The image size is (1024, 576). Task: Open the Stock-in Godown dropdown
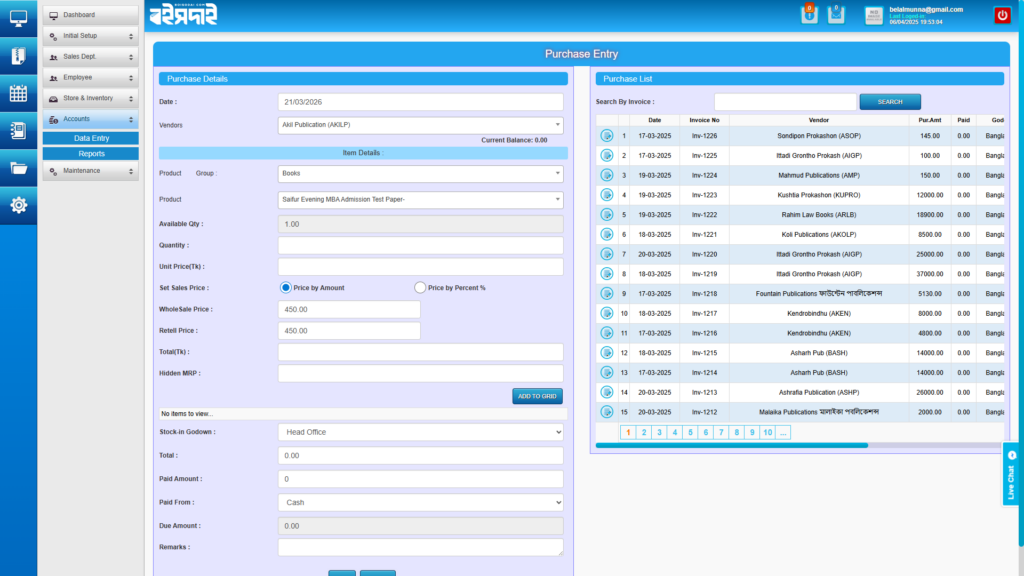pos(420,431)
